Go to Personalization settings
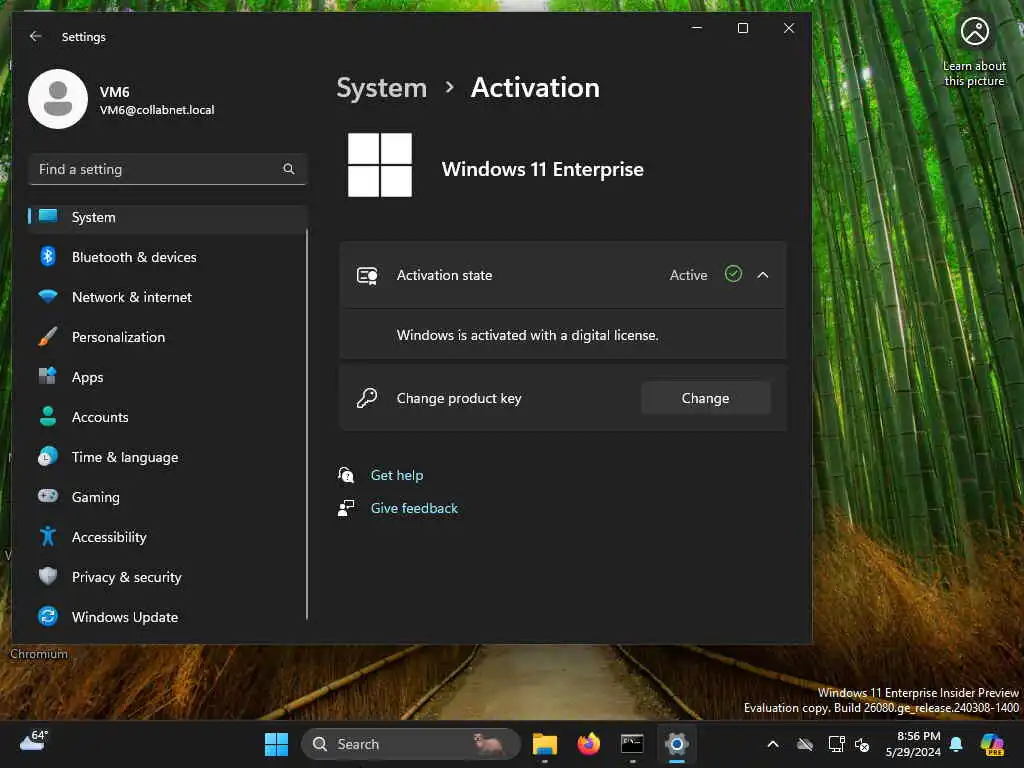 pyautogui.click(x=167, y=337)
